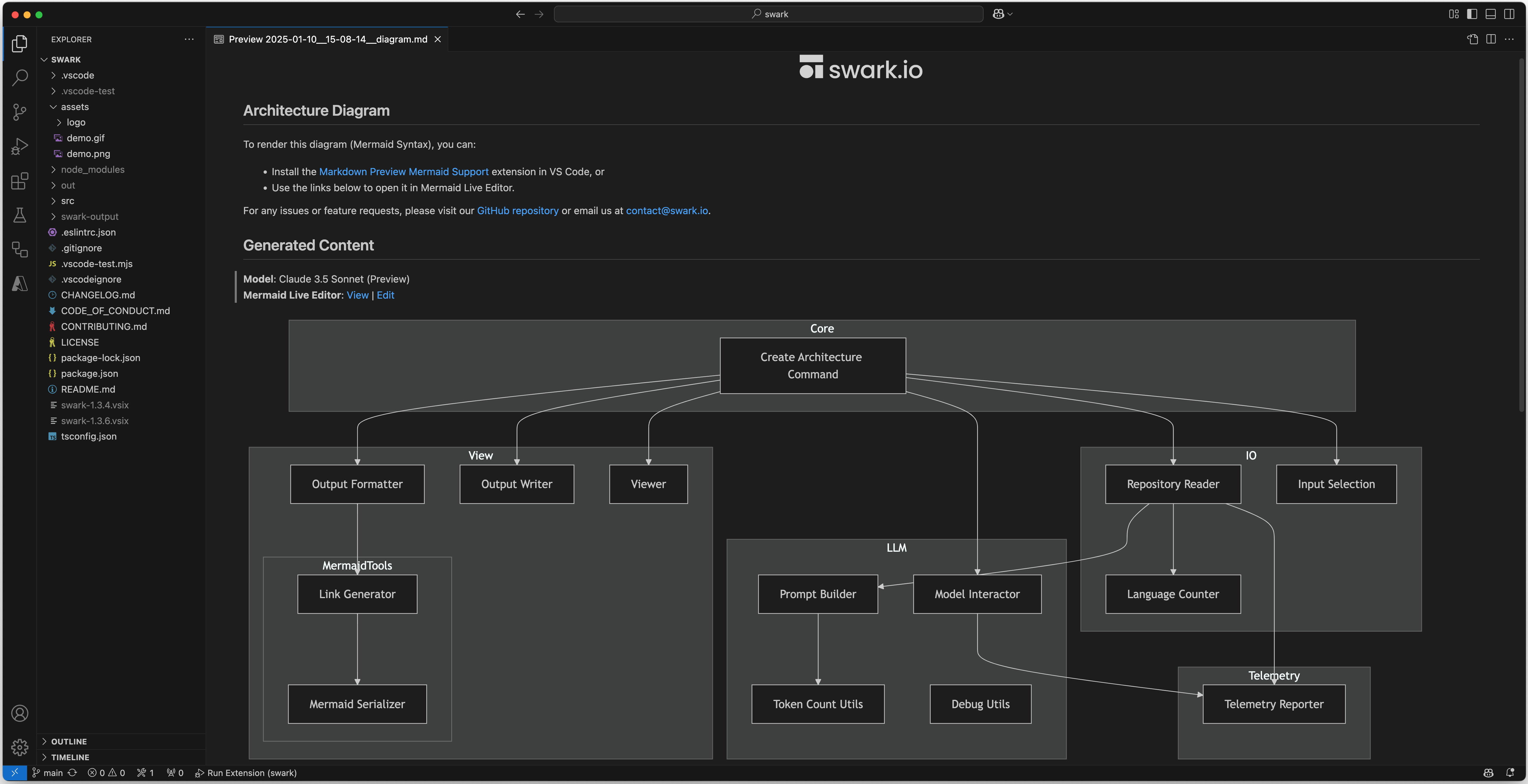The image size is (1528, 784).
Task: Click the Explorer more actions ellipsis
Action: pos(189,39)
